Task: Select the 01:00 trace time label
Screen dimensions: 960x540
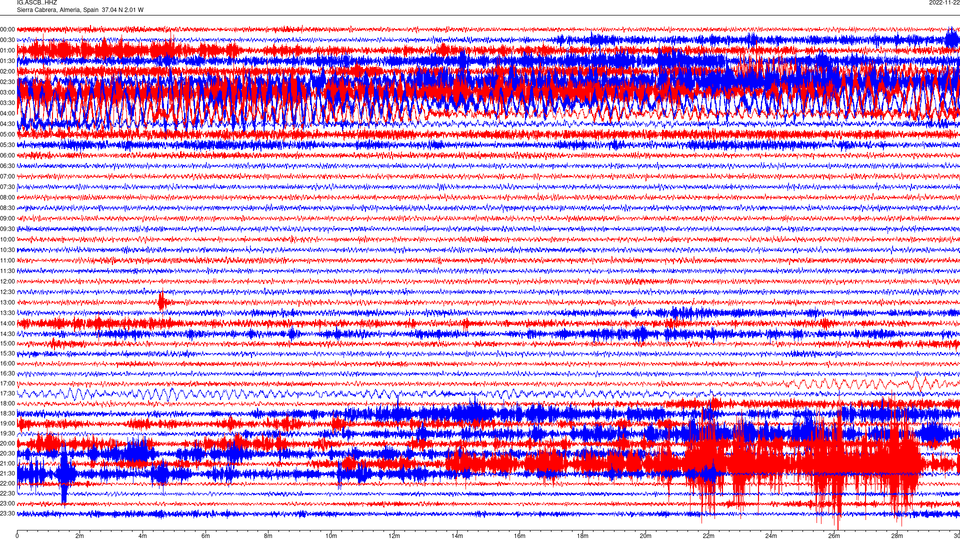Action: [x=7, y=50]
